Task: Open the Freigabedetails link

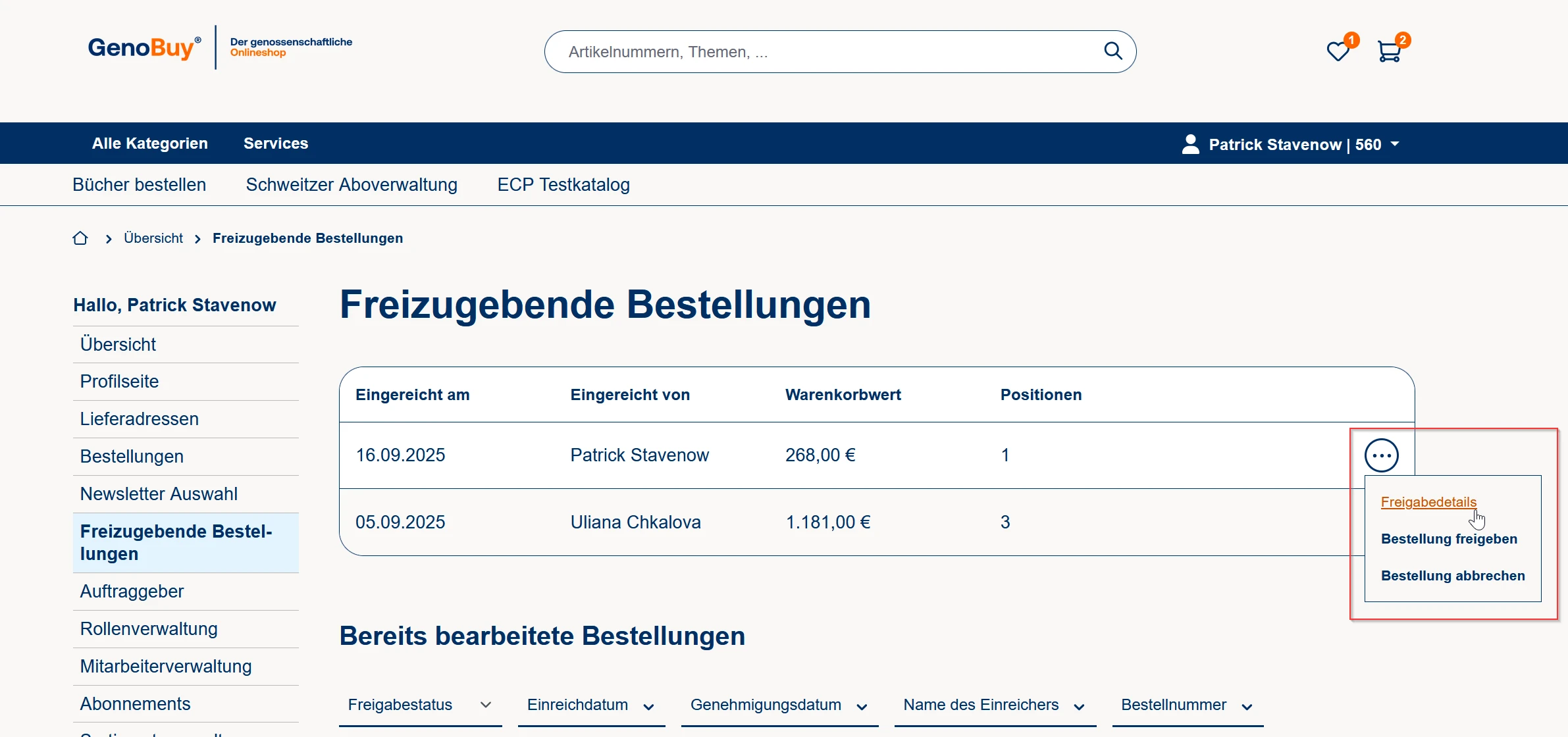Action: click(1428, 502)
